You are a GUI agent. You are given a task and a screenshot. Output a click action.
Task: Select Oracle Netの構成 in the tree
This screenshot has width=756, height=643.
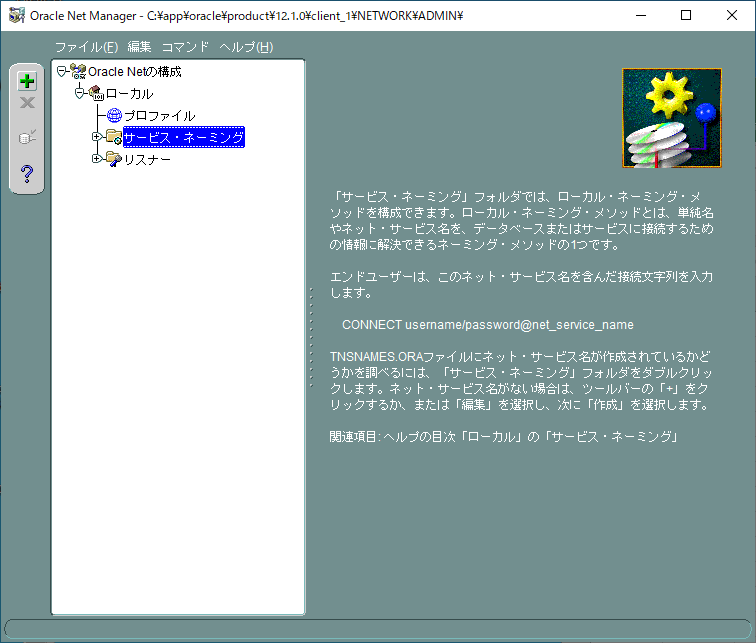coord(135,72)
